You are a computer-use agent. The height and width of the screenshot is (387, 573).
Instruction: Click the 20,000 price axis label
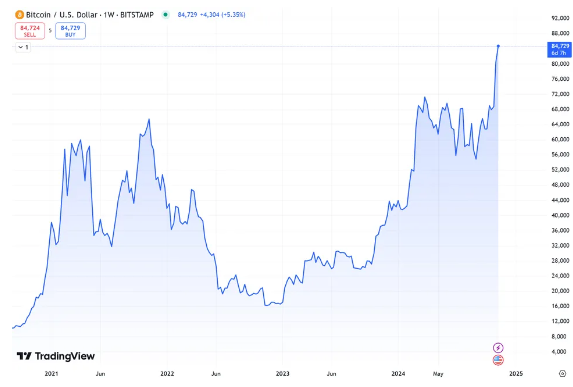coord(560,291)
